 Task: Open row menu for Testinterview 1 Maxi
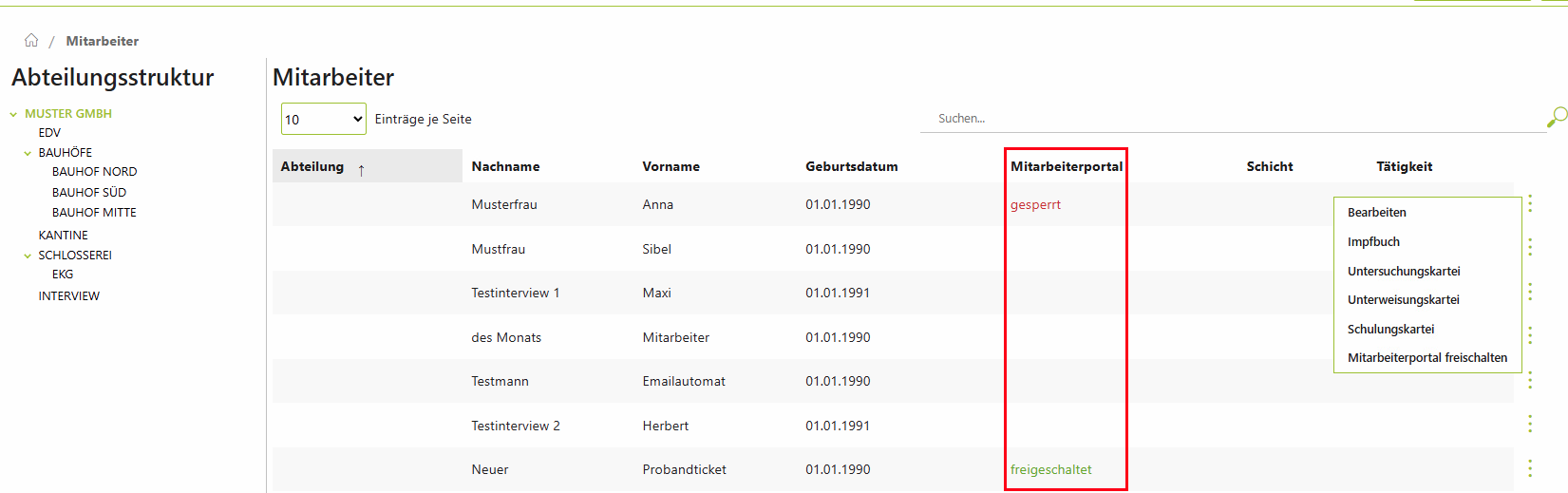[x=1530, y=292]
